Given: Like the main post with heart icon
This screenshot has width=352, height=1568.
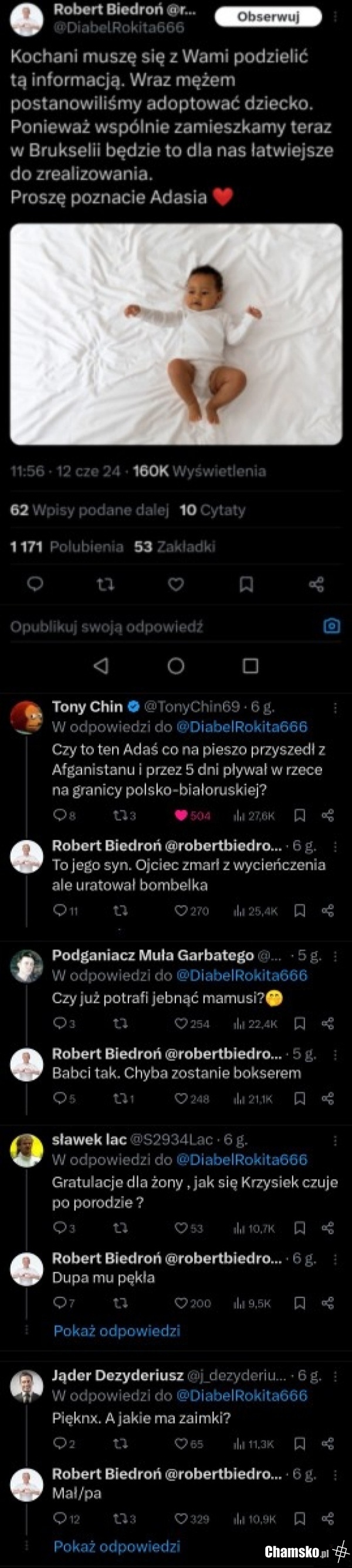Looking at the screenshot, I should [x=175, y=584].
